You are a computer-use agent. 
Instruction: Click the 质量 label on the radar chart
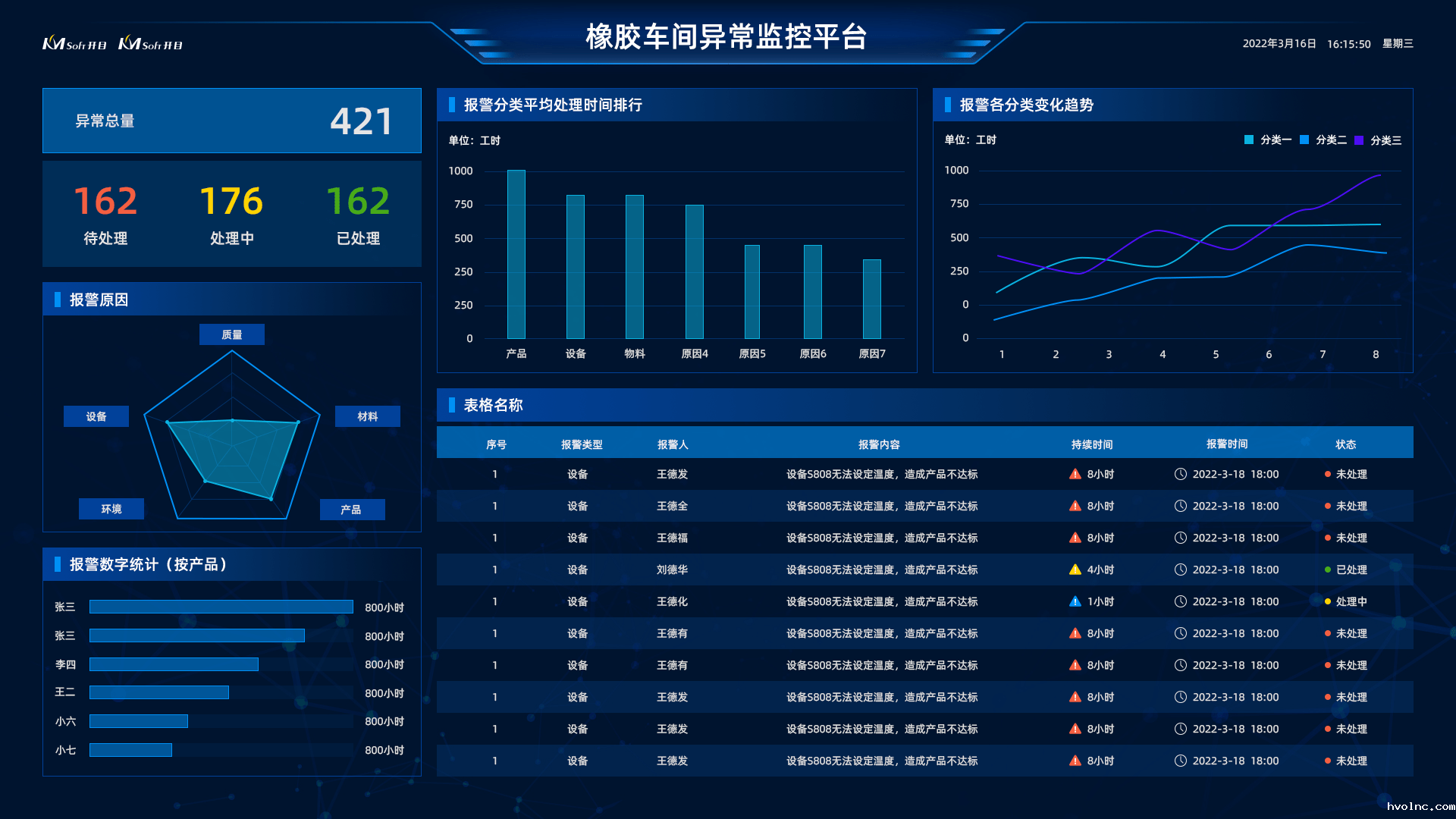(232, 334)
